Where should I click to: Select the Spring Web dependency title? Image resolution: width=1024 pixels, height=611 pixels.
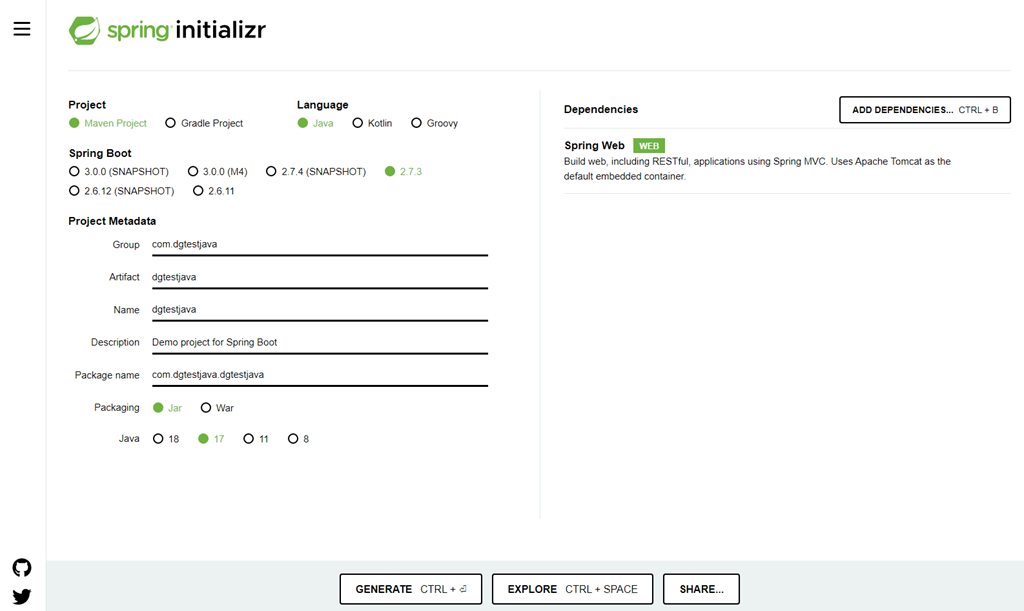point(594,146)
